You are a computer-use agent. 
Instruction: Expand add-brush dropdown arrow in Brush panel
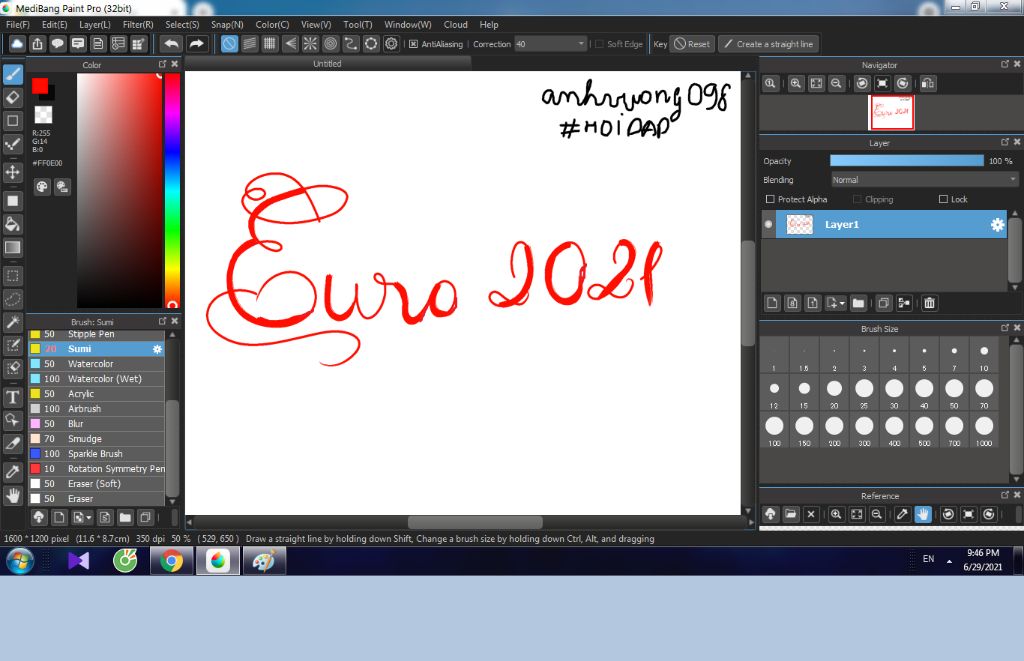(89, 517)
